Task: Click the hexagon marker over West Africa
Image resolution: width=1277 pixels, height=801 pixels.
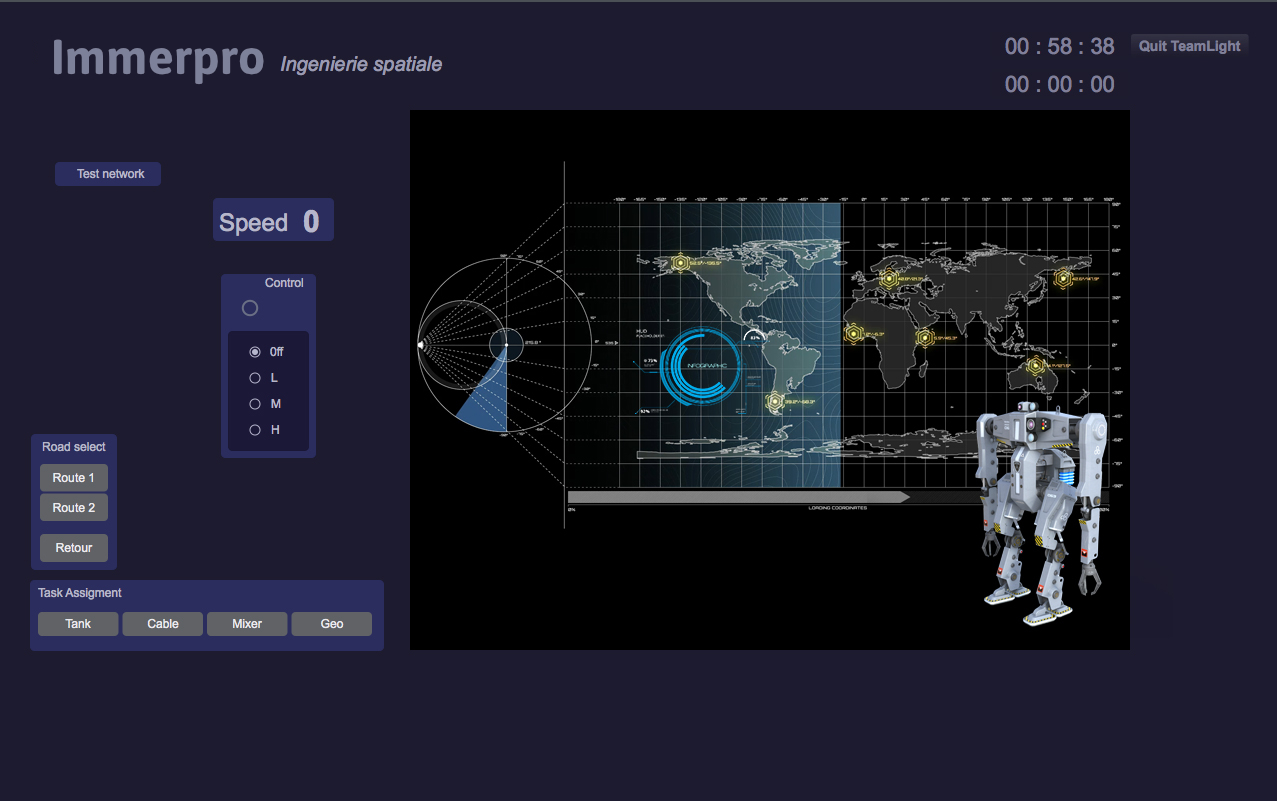Action: coord(853,333)
